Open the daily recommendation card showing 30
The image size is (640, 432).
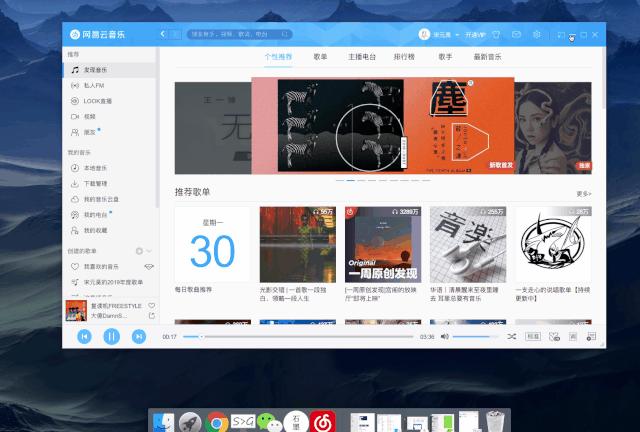click(213, 245)
